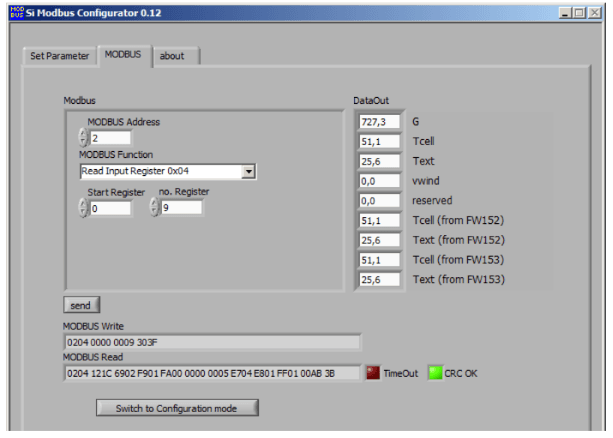Click the value field next to Text label
Viewport: 613px width, 438px height.
[379, 162]
